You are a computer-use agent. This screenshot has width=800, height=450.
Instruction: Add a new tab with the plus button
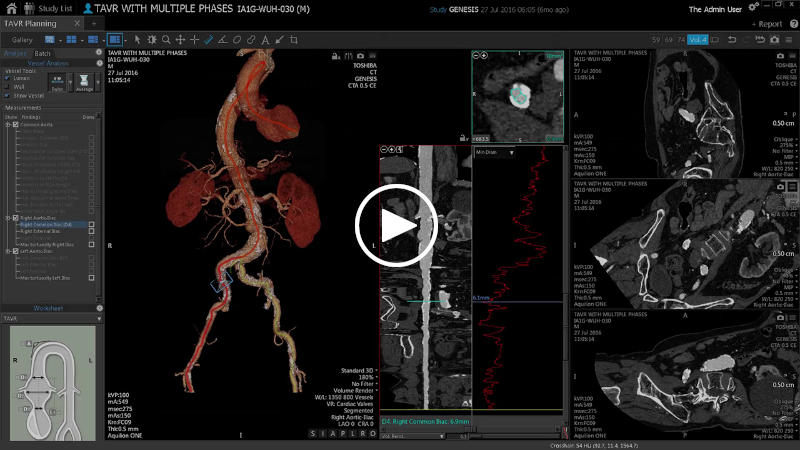click(94, 23)
